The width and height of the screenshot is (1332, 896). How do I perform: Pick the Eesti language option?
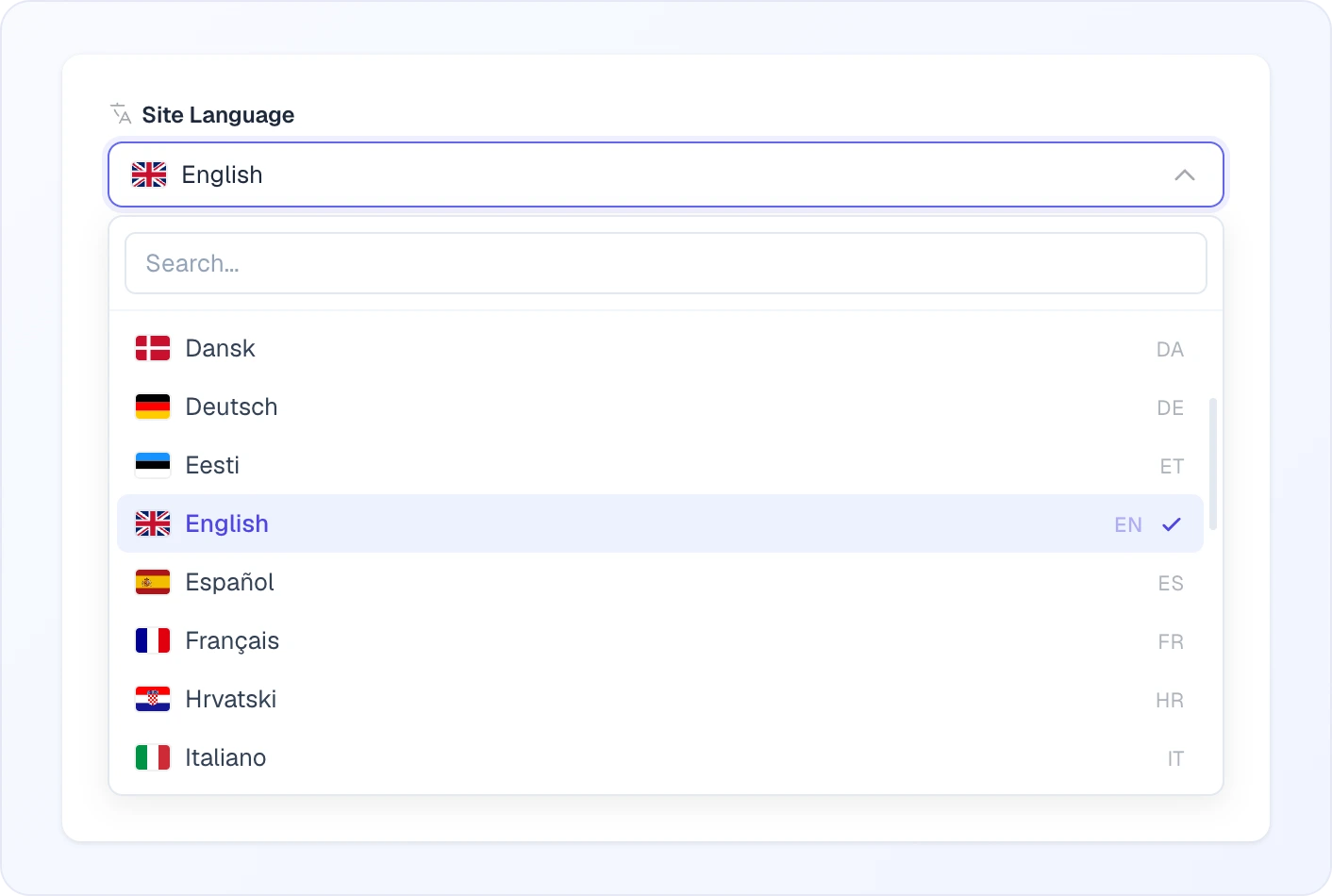click(x=660, y=466)
